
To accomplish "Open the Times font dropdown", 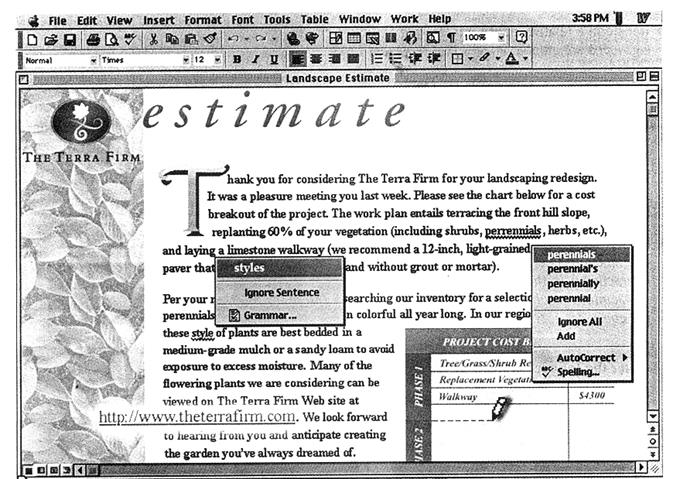I will coord(186,60).
